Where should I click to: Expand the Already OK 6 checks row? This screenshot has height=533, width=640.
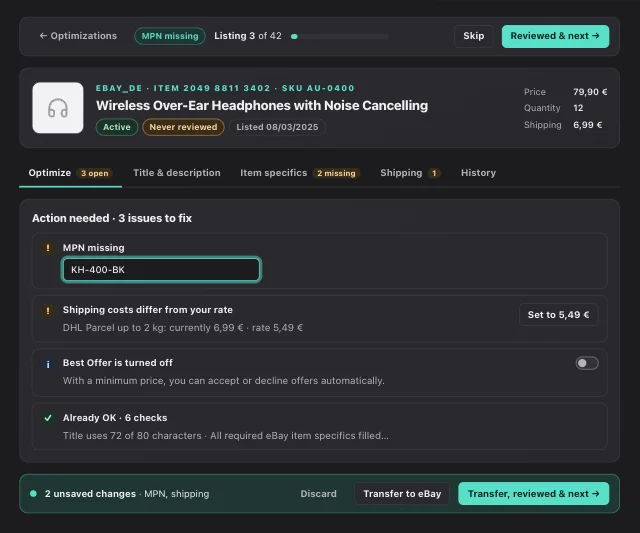[320, 426]
